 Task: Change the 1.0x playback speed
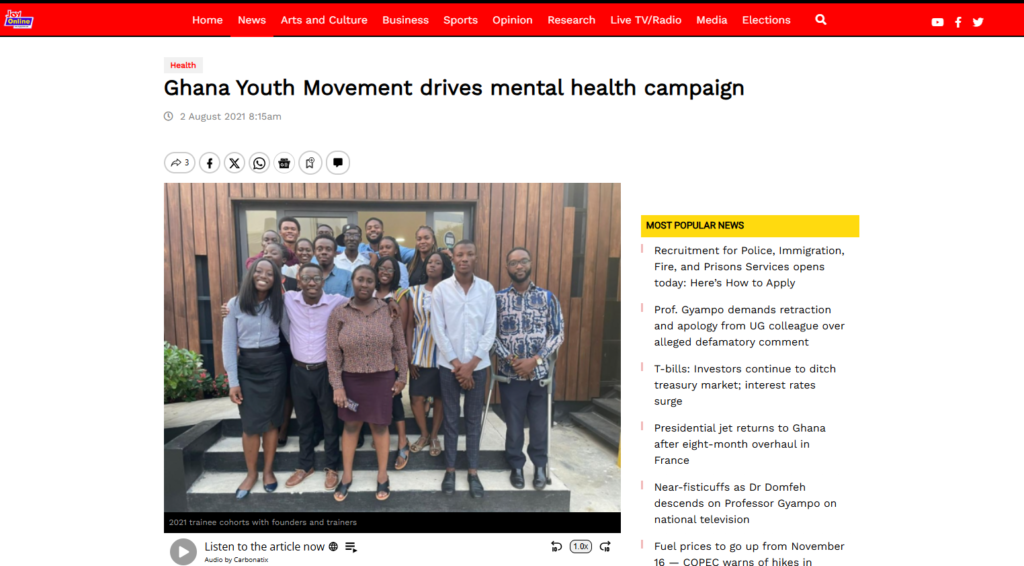581,547
